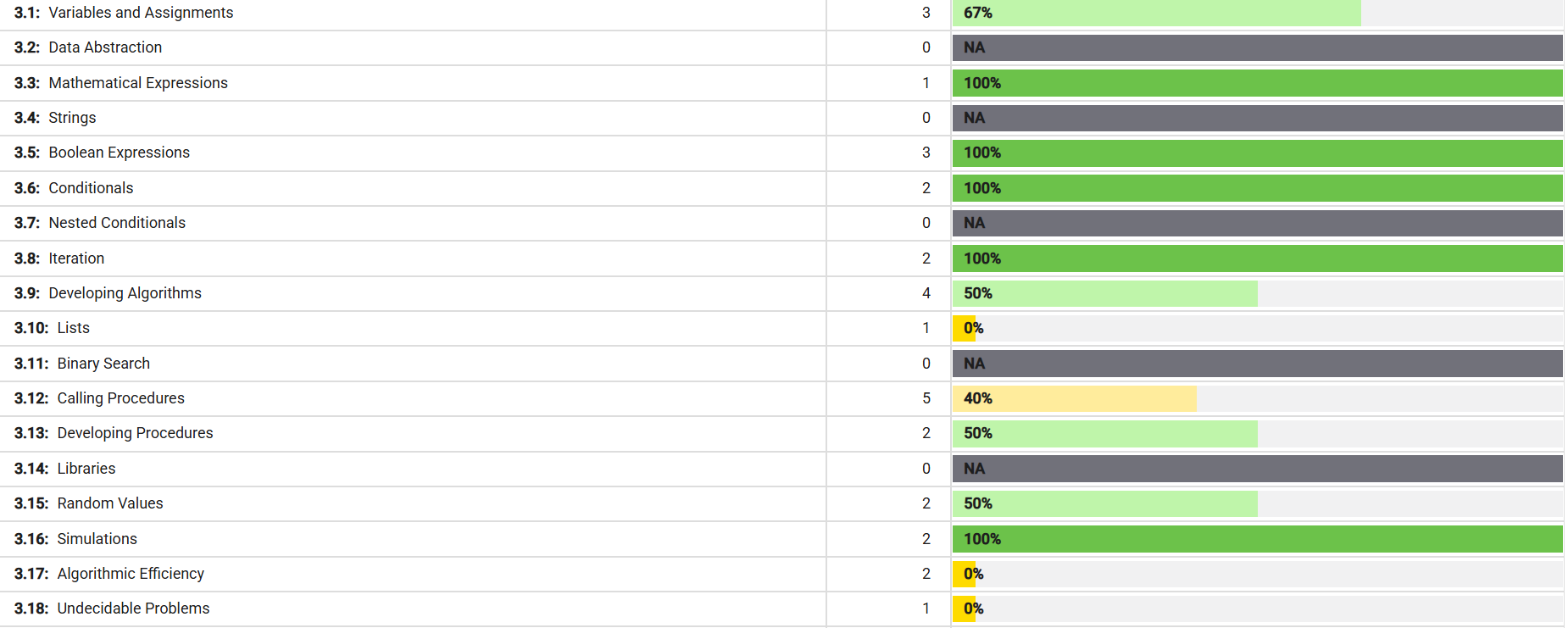Select the 50% bar for Random Values
1568x628 pixels.
(1104, 503)
